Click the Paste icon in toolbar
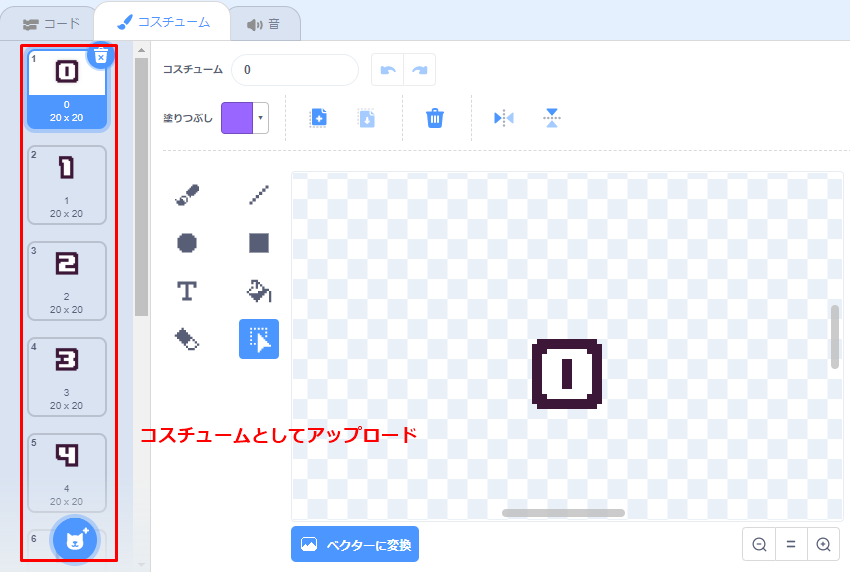Image resolution: width=850 pixels, height=572 pixels. (367, 118)
